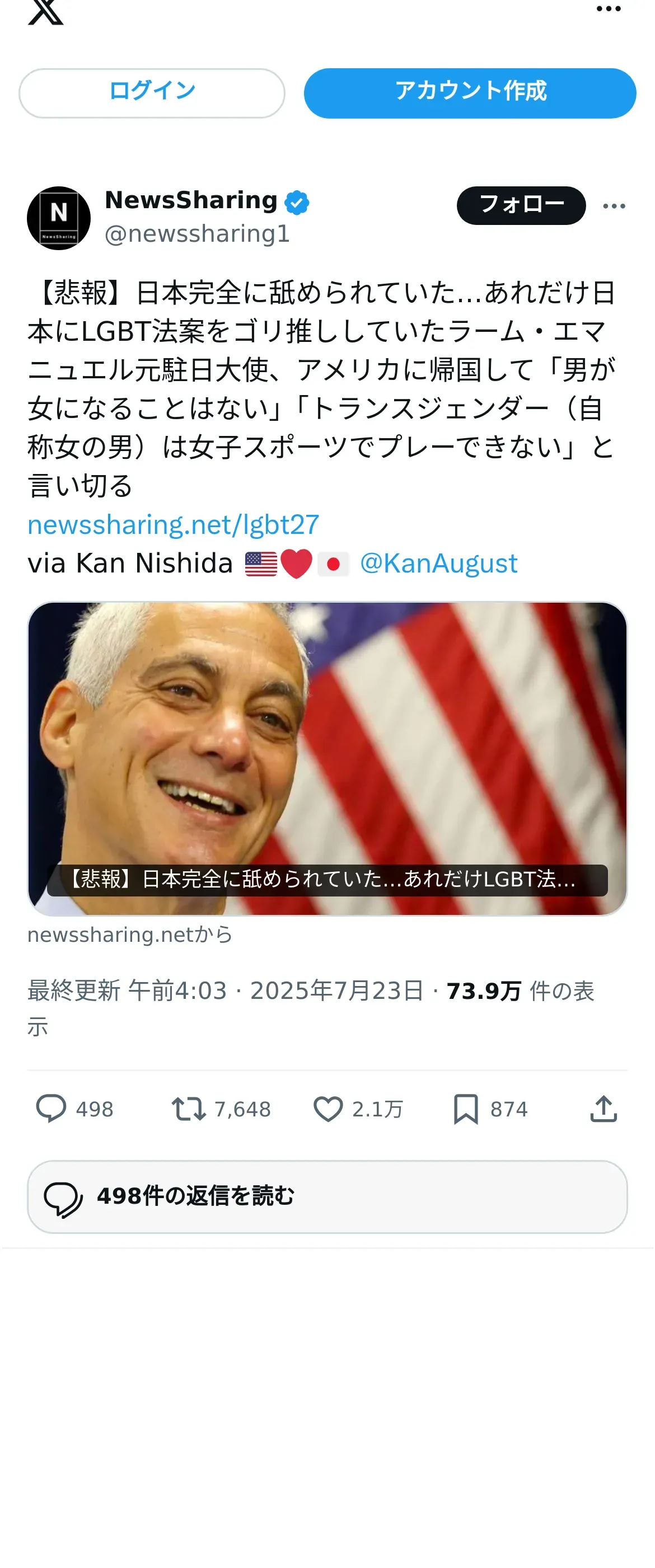This screenshot has height=1568, width=655.
Task: Click the newssharing.netから source label
Action: pyautogui.click(x=130, y=935)
